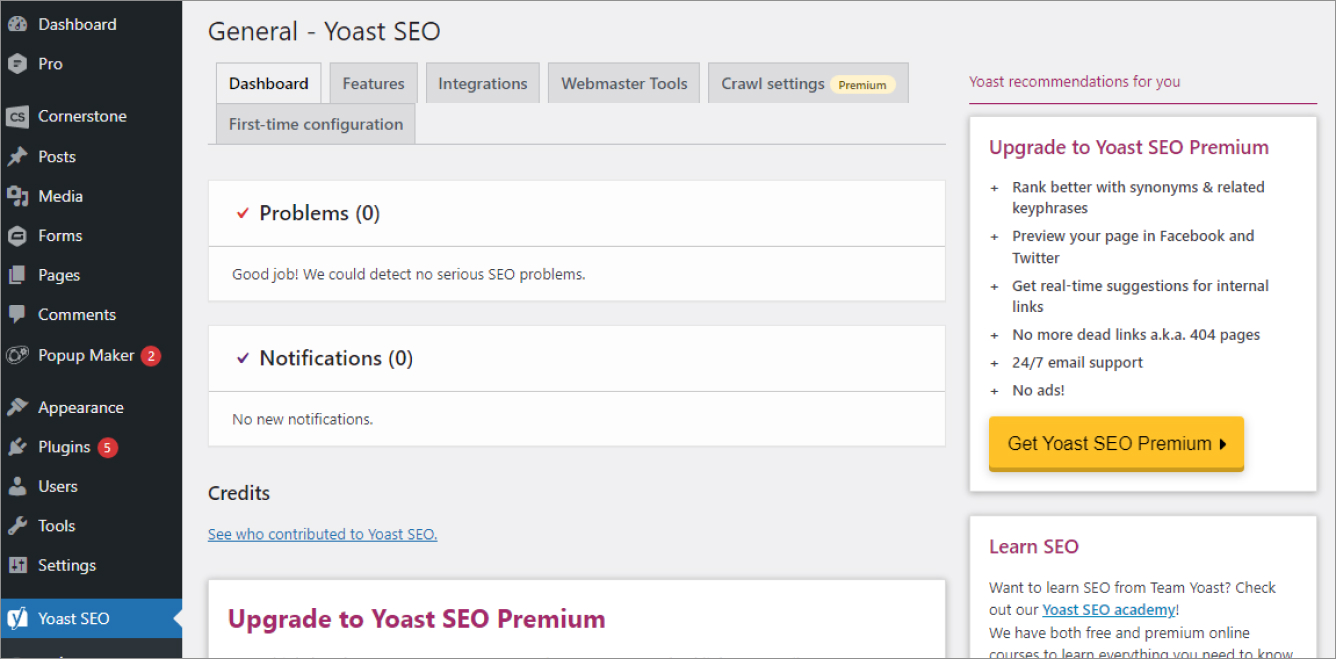Click the Premium badge on Crawl settings

click(862, 85)
